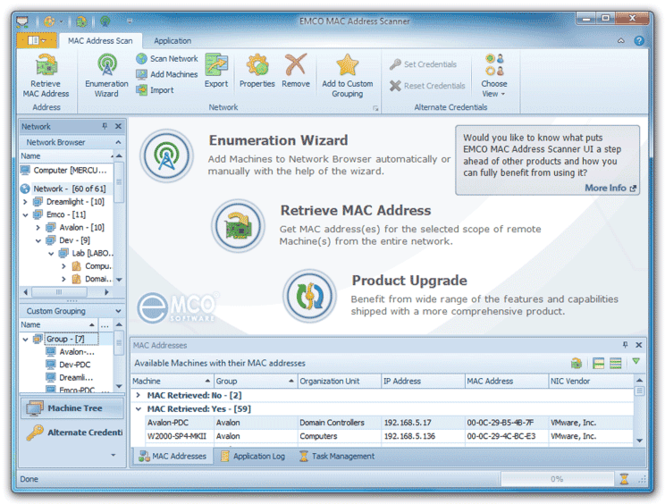Screen dimensions: 665x504
Task: Pin the MAC Addresses panel
Action: pyautogui.click(x=625, y=345)
